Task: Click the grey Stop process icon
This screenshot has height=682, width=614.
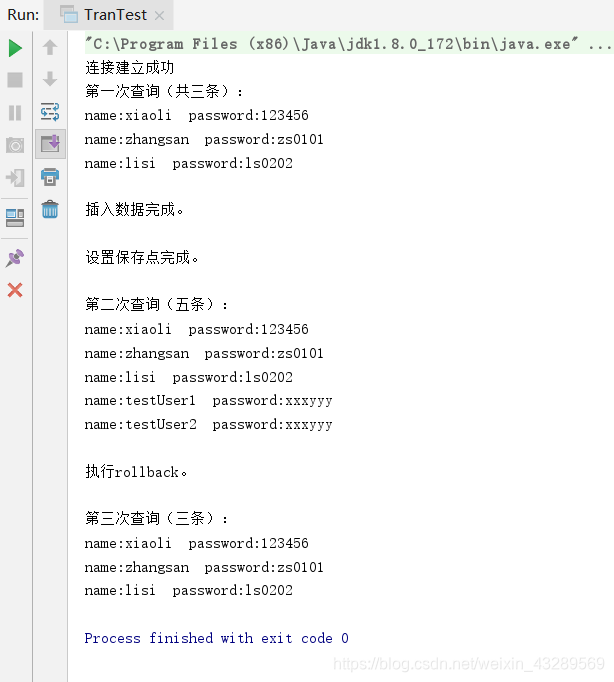Action: pos(15,80)
